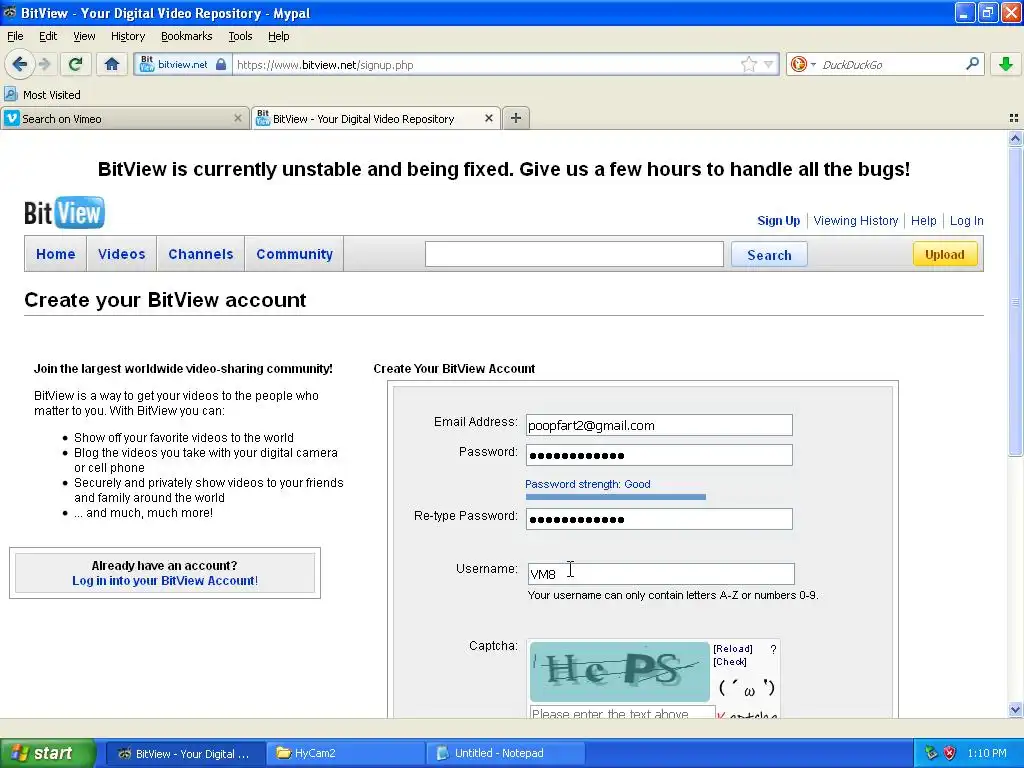Screen dimensions: 1024x768
Task: Click the page scrollbar up arrow
Action: tap(1015, 138)
